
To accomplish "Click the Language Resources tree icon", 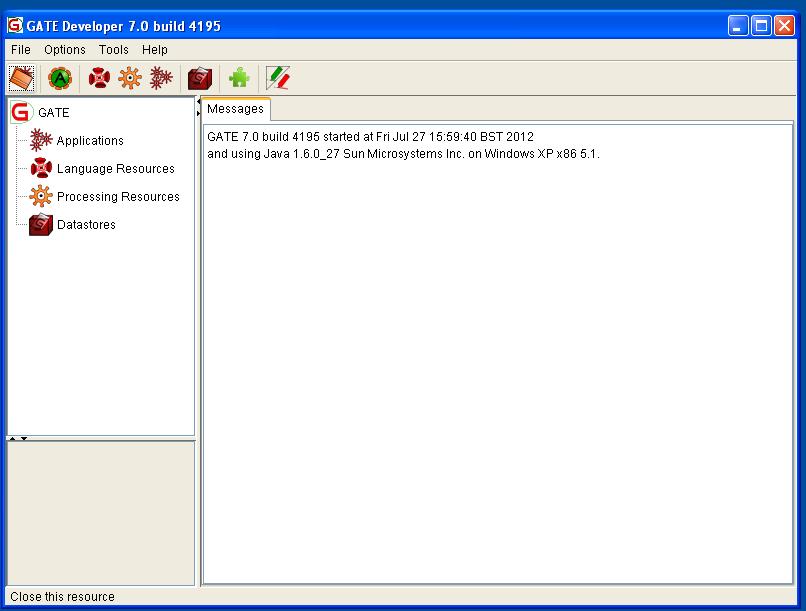I will tap(41, 168).
